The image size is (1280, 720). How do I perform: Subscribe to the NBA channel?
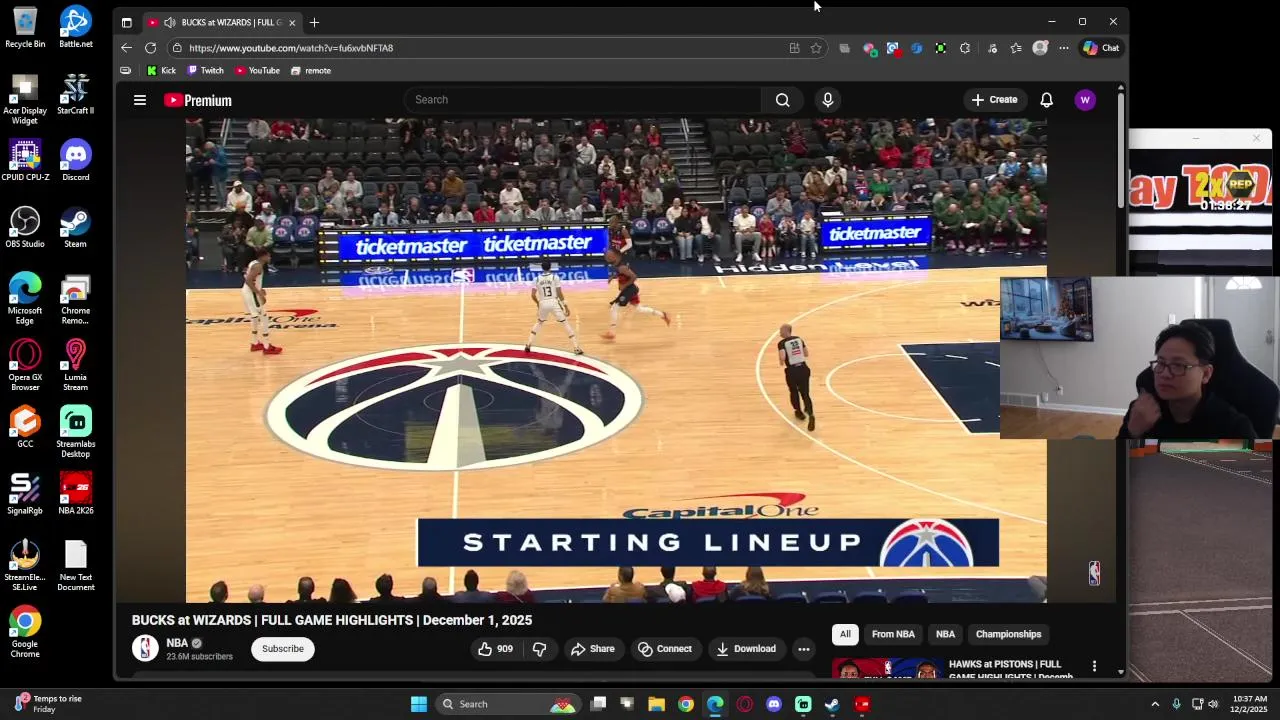(x=283, y=649)
